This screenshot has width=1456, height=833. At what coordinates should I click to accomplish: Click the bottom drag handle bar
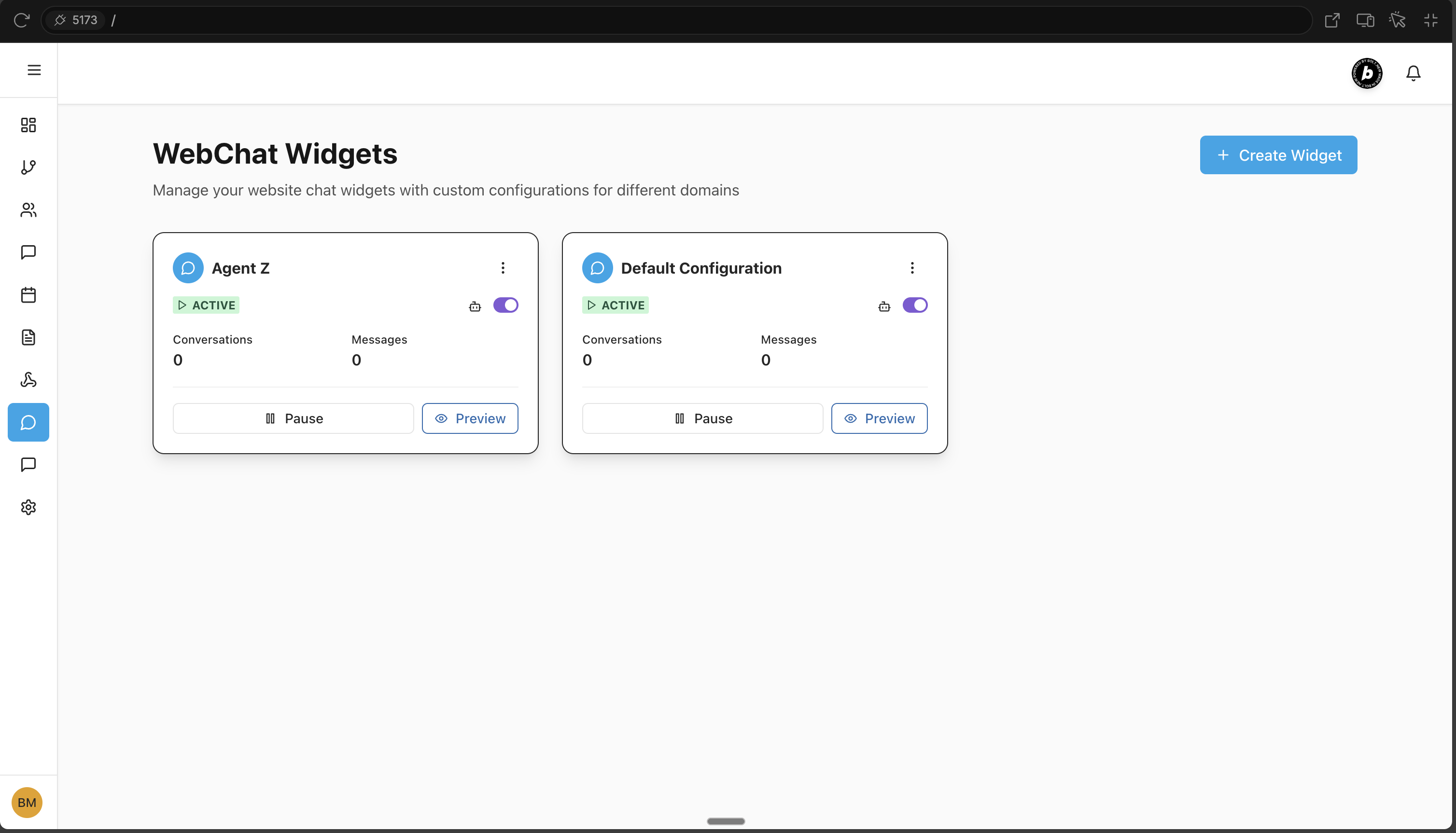(726, 821)
